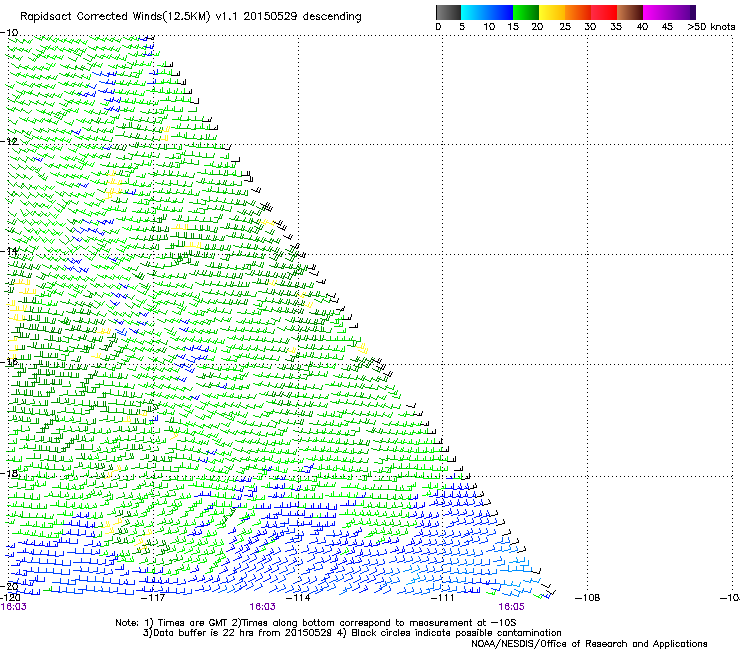
Task: Click the gray 0-5 knots legend swatch
Action: click(x=448, y=12)
